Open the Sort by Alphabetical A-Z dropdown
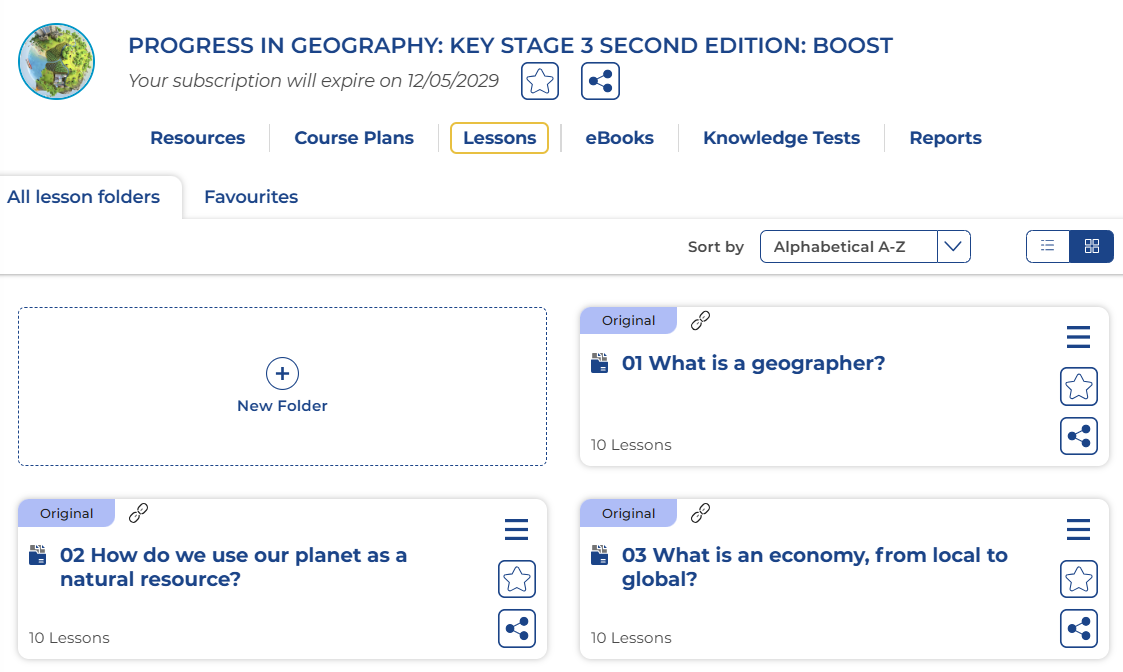The height and width of the screenshot is (672, 1123). (865, 246)
